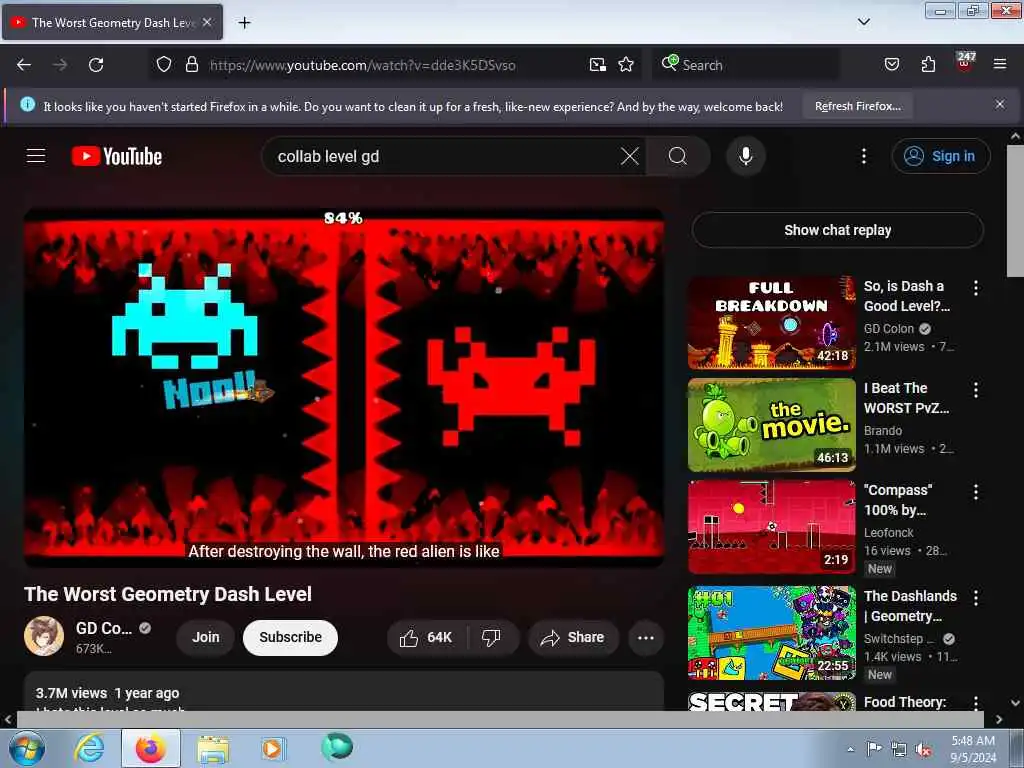Go to the YouTube home logo
Viewport: 1024px width, 768px height.
(117, 156)
